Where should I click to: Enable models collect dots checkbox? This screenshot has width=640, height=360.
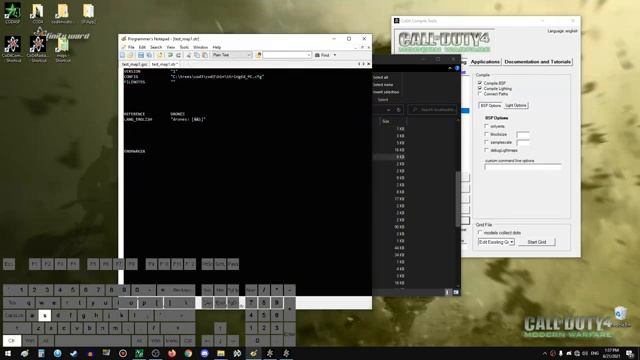[480, 232]
